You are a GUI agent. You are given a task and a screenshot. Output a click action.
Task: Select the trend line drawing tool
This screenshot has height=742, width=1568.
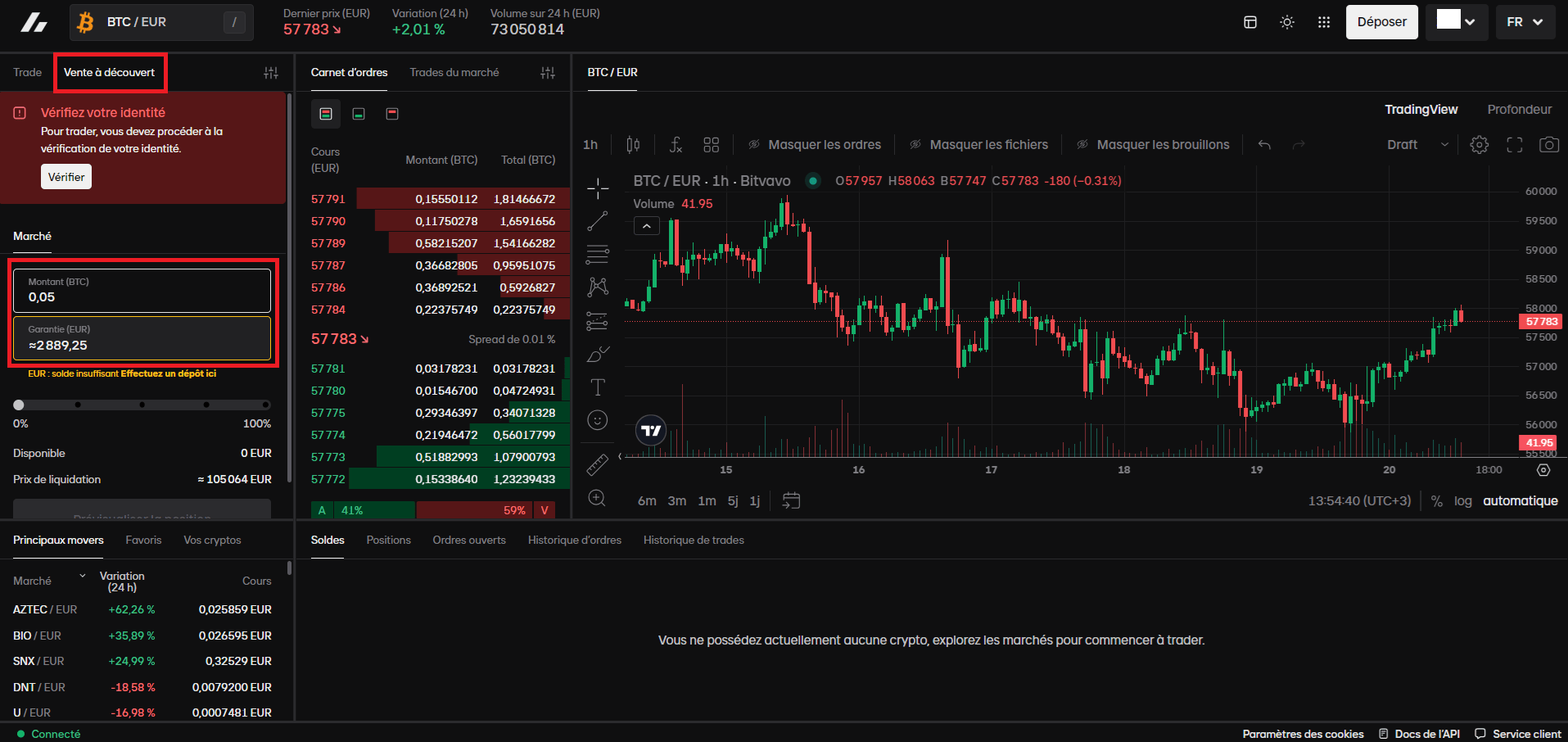point(598,220)
